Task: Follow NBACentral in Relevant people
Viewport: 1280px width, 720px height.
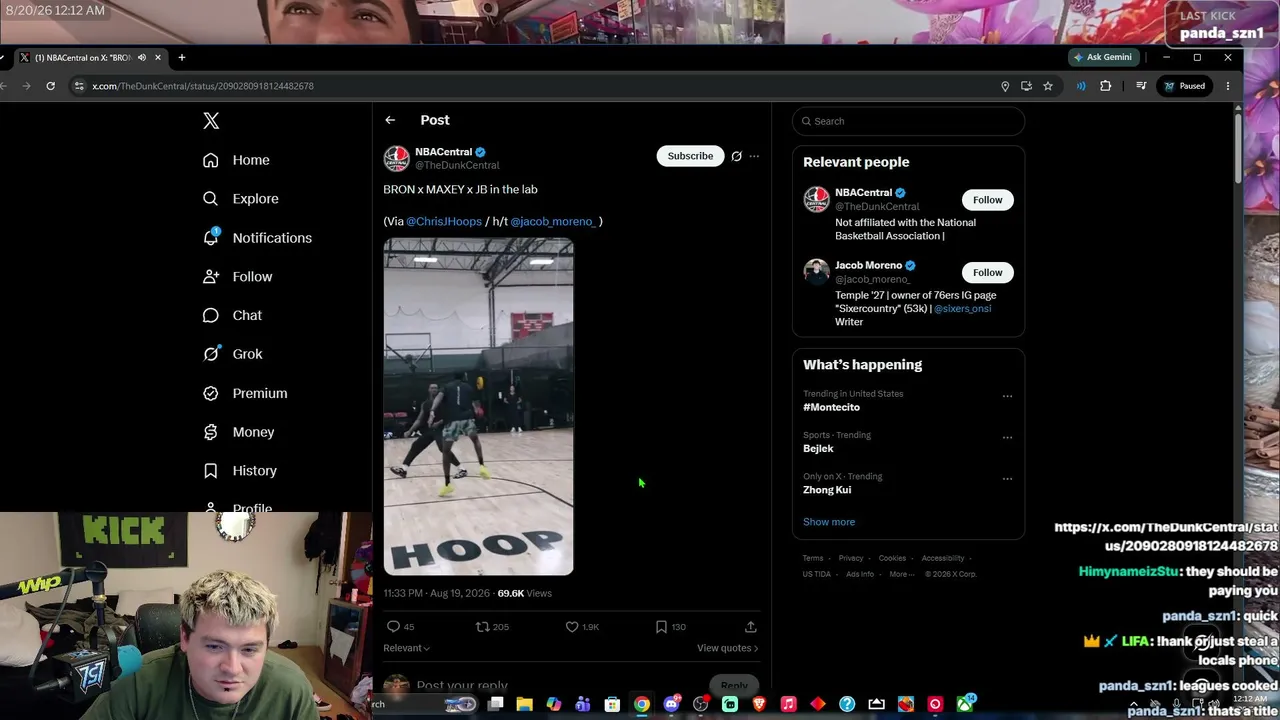Action: tap(987, 200)
